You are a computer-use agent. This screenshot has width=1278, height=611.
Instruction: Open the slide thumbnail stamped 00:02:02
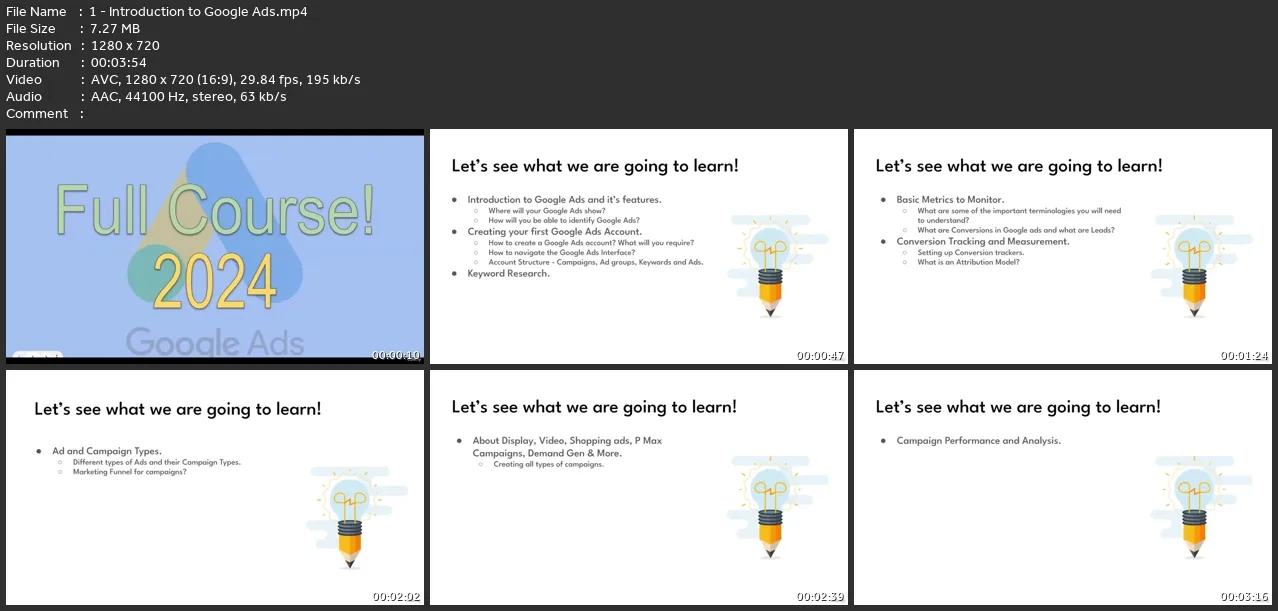coord(215,487)
